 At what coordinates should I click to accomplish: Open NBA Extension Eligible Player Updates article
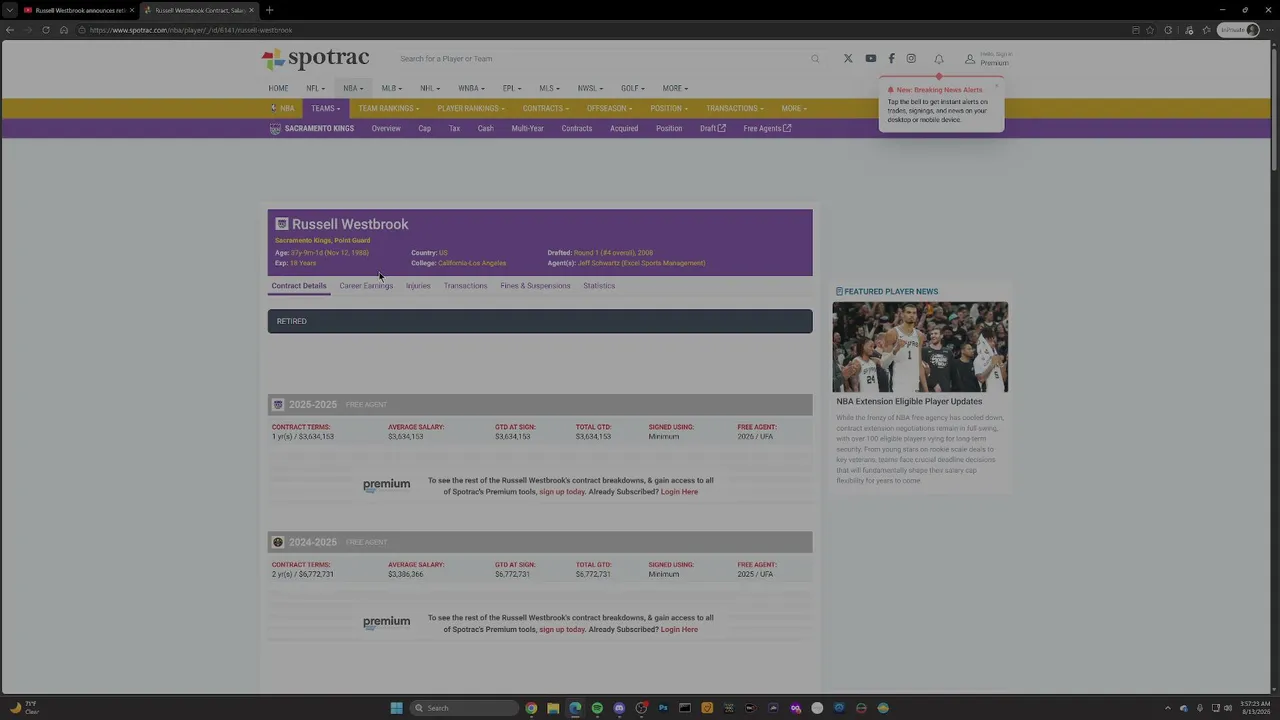point(909,402)
